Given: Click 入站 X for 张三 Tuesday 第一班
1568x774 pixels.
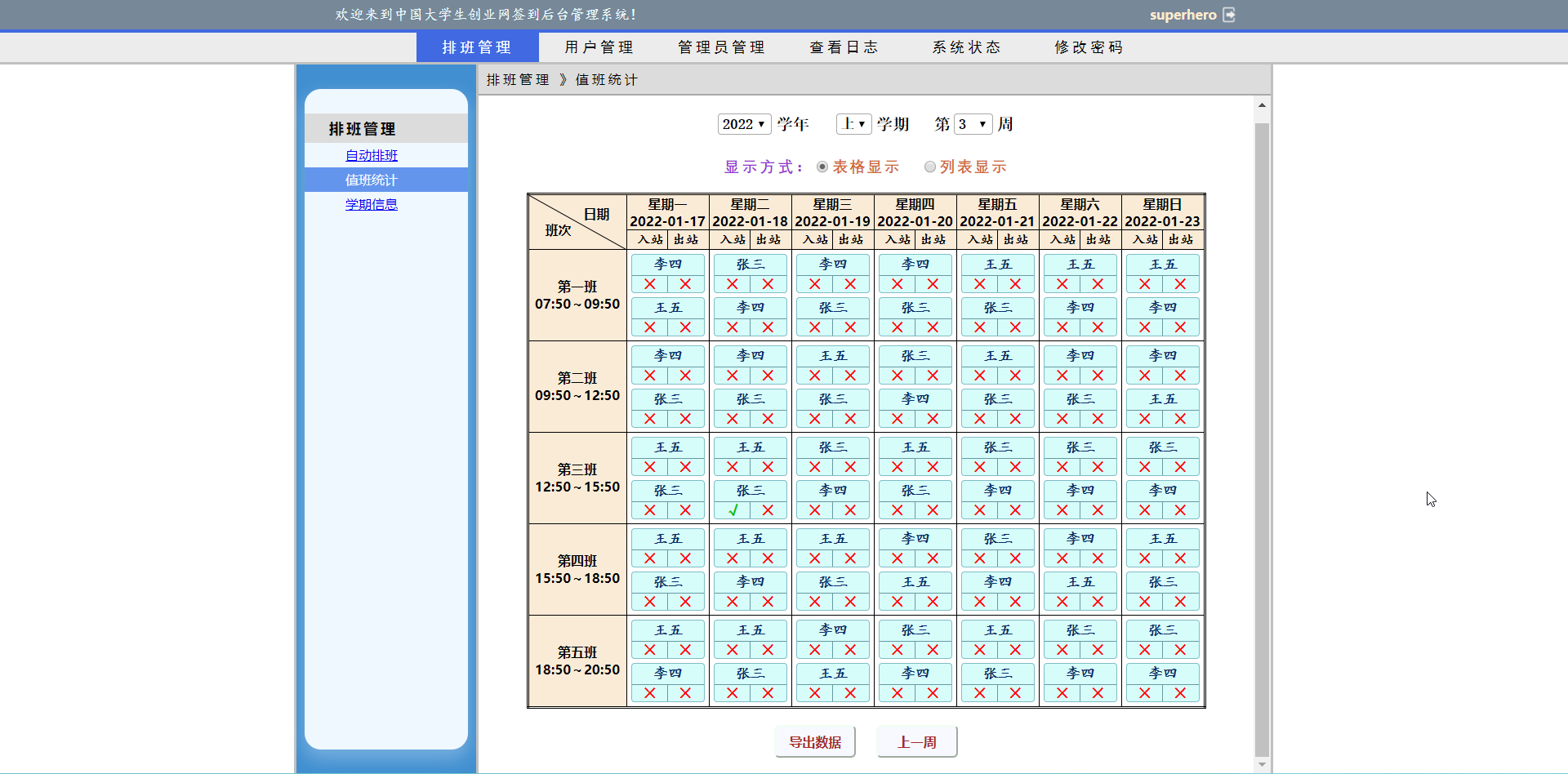Looking at the screenshot, I should click(x=733, y=284).
